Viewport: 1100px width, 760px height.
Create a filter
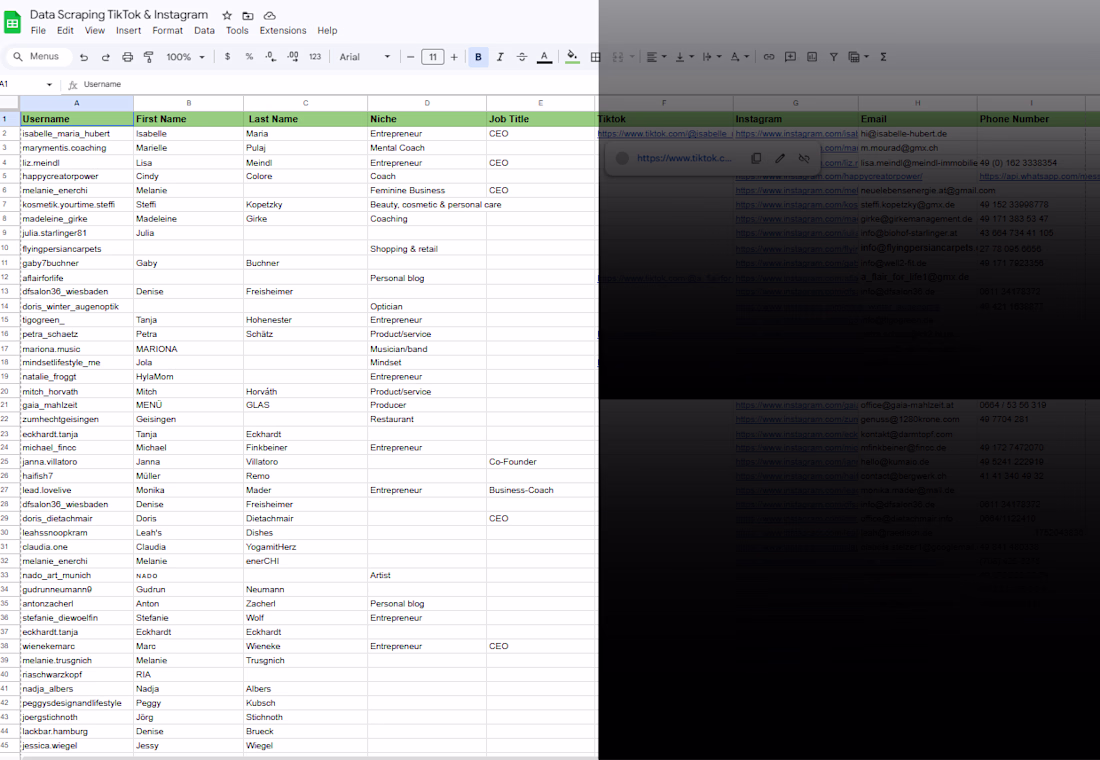pyautogui.click(x=833, y=57)
